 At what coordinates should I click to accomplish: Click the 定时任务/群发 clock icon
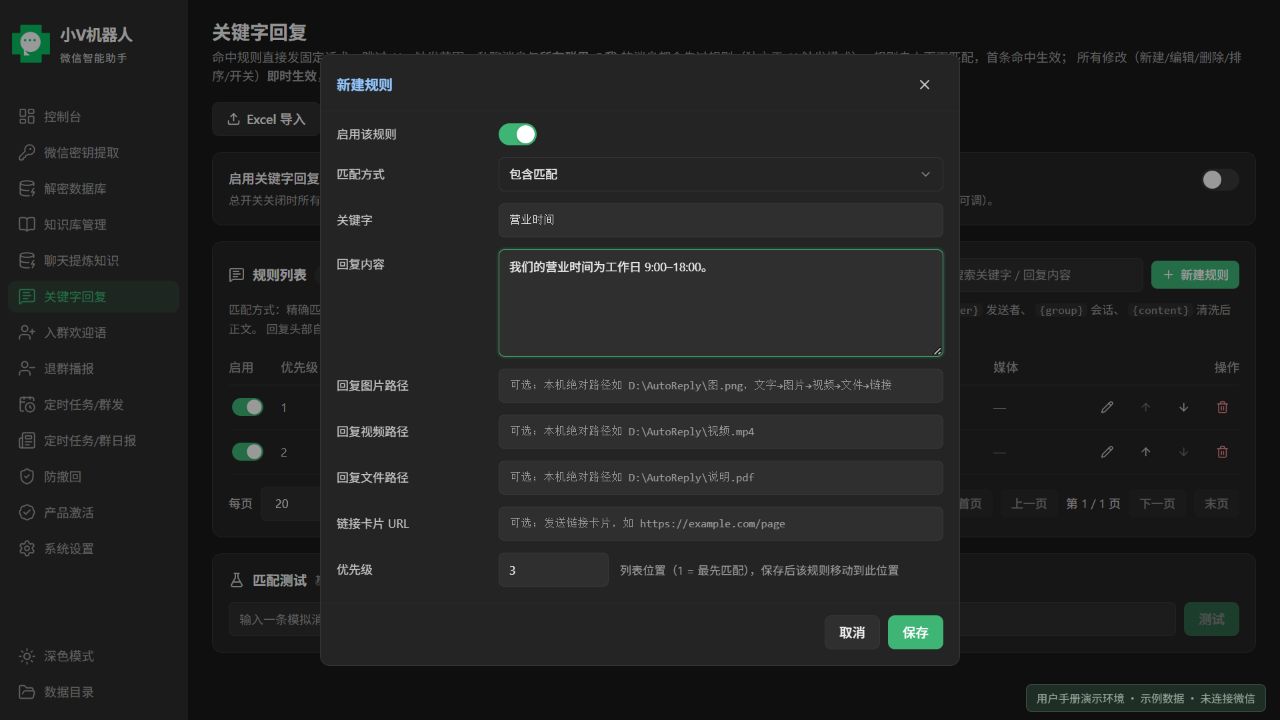[x=27, y=404]
